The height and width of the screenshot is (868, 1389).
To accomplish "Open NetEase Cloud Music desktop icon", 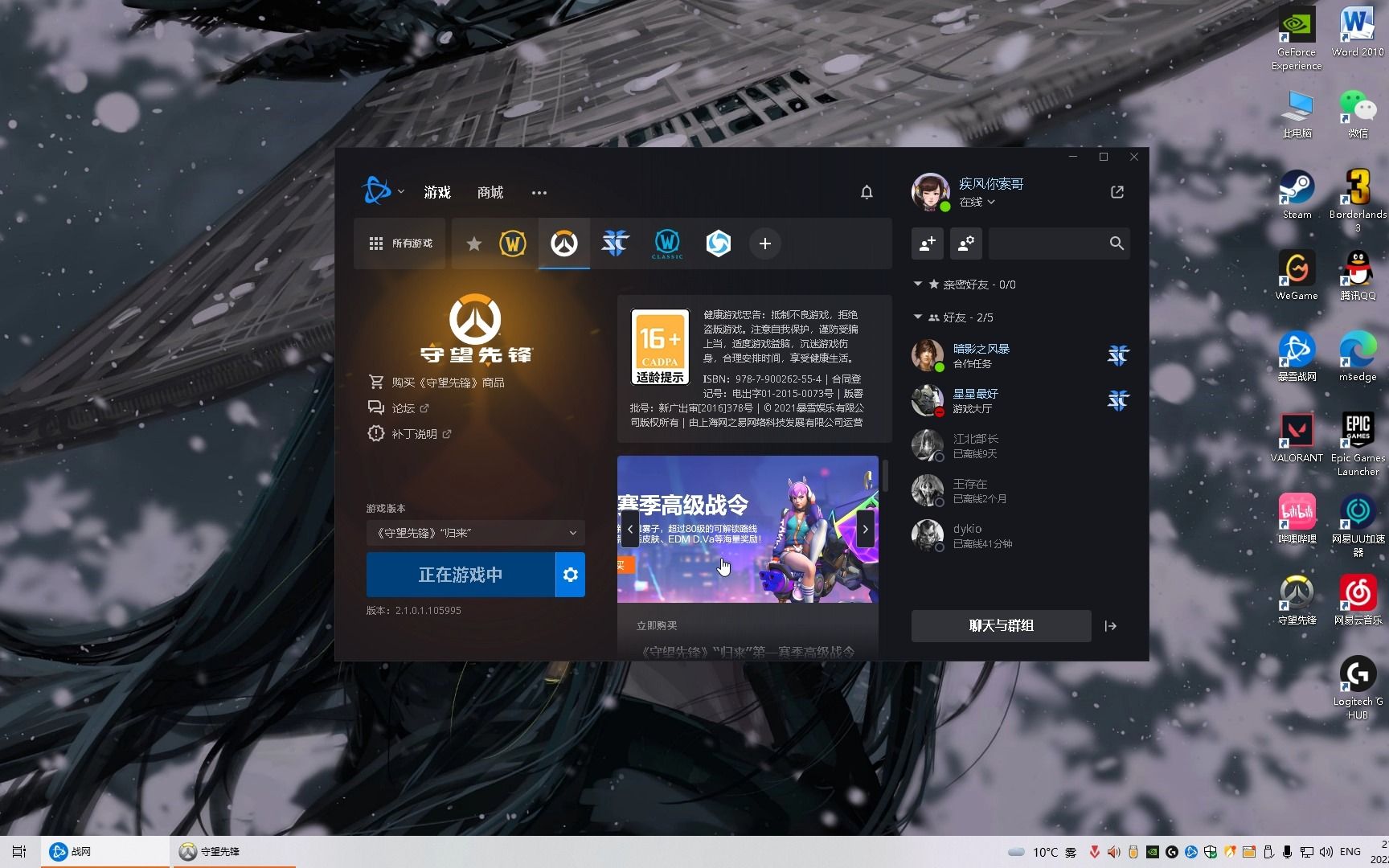I will point(1358,600).
